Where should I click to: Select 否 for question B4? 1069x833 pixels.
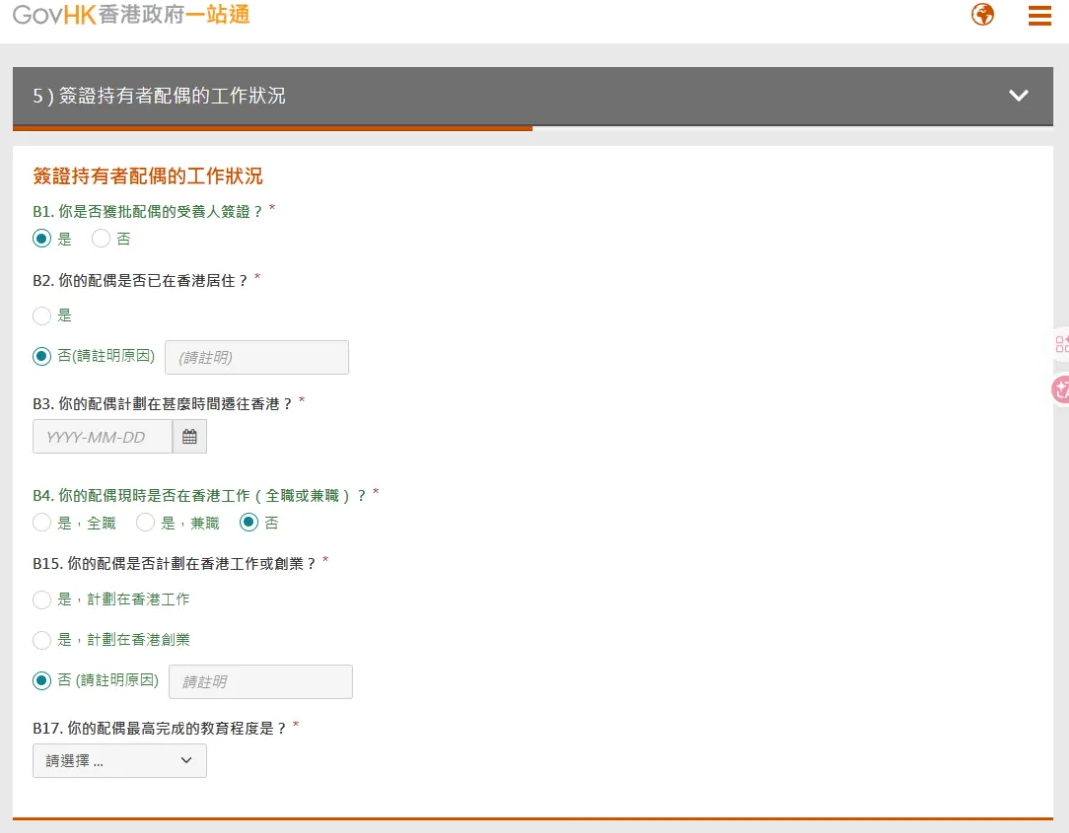pyautogui.click(x=248, y=522)
